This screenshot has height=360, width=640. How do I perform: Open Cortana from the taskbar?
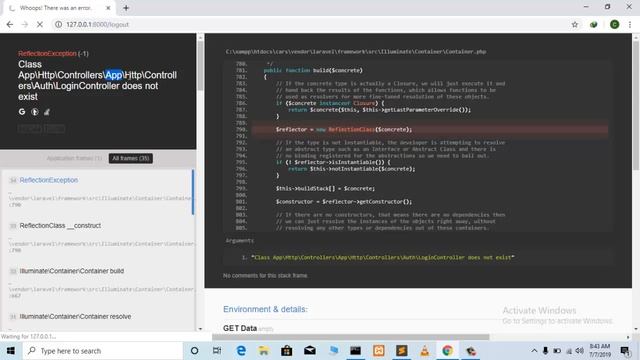point(194,351)
